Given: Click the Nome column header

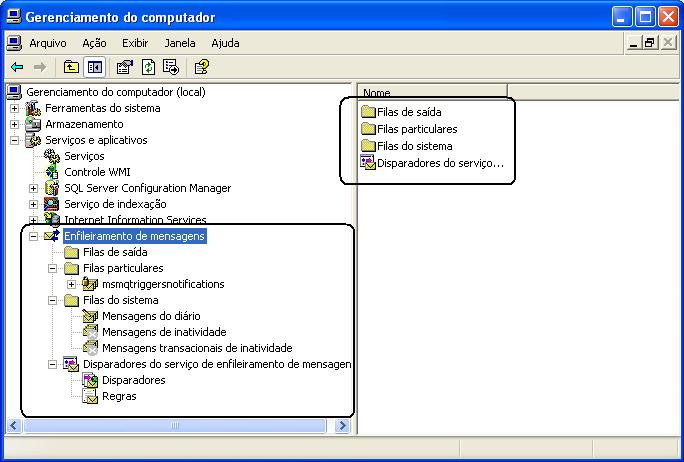Looking at the screenshot, I should coord(432,93).
